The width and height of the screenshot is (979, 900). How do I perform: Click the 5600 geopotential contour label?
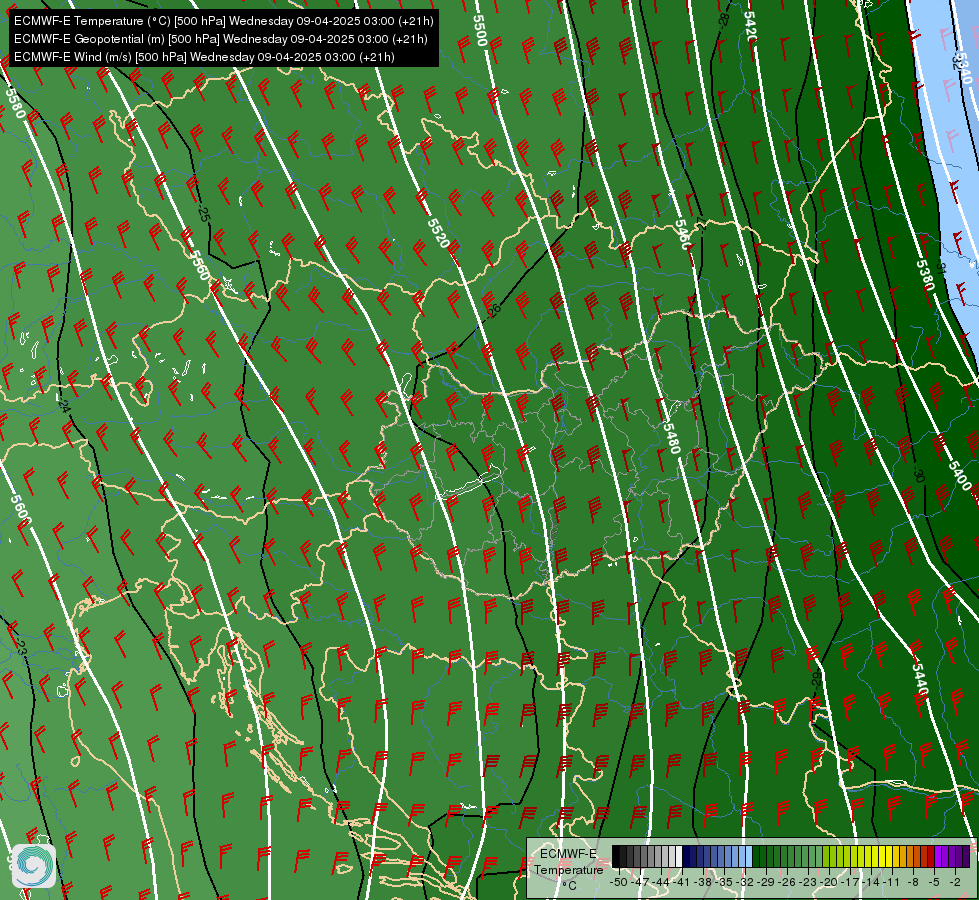pos(21,509)
